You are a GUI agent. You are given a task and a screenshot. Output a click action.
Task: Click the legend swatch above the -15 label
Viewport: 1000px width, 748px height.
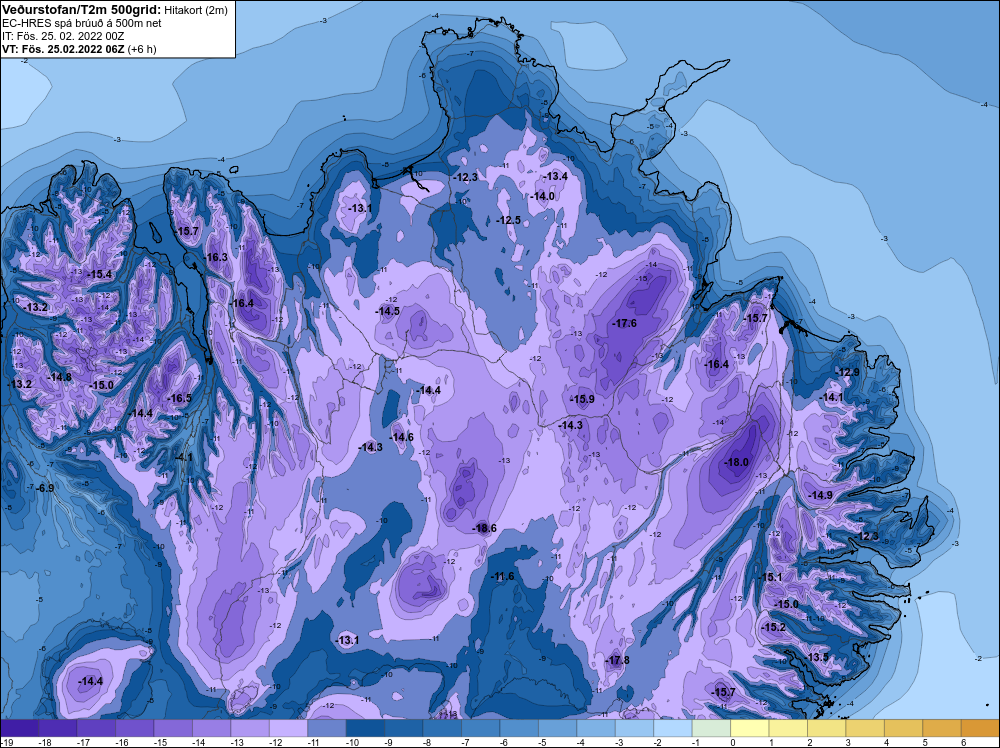(173, 728)
